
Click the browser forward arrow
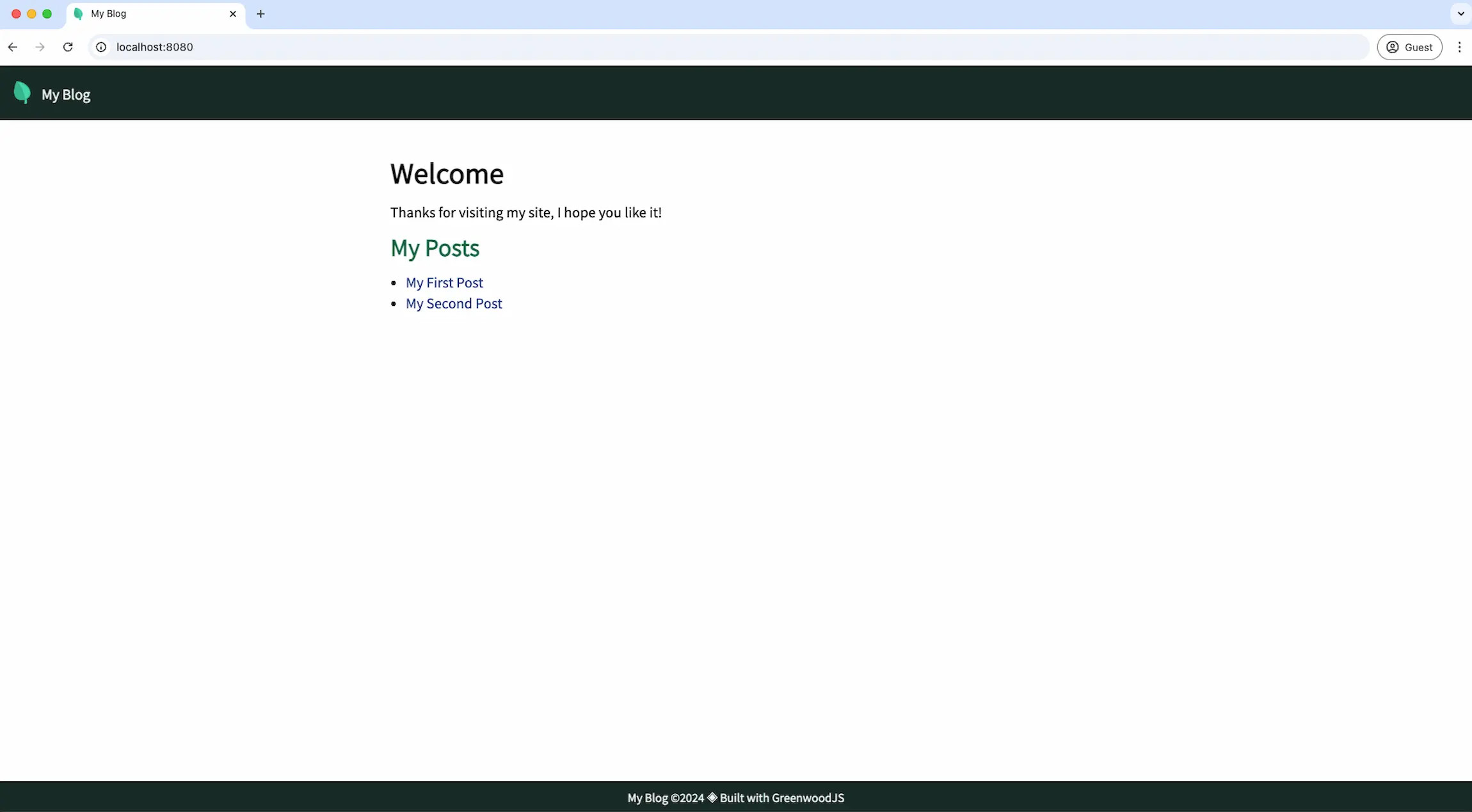click(x=40, y=47)
